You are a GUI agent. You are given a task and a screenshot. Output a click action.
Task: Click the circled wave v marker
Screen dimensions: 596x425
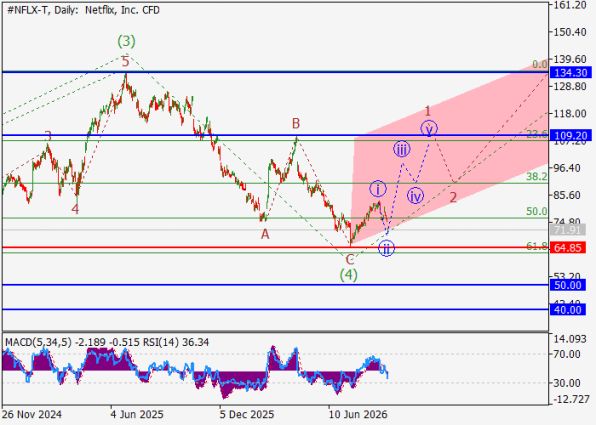(x=429, y=129)
